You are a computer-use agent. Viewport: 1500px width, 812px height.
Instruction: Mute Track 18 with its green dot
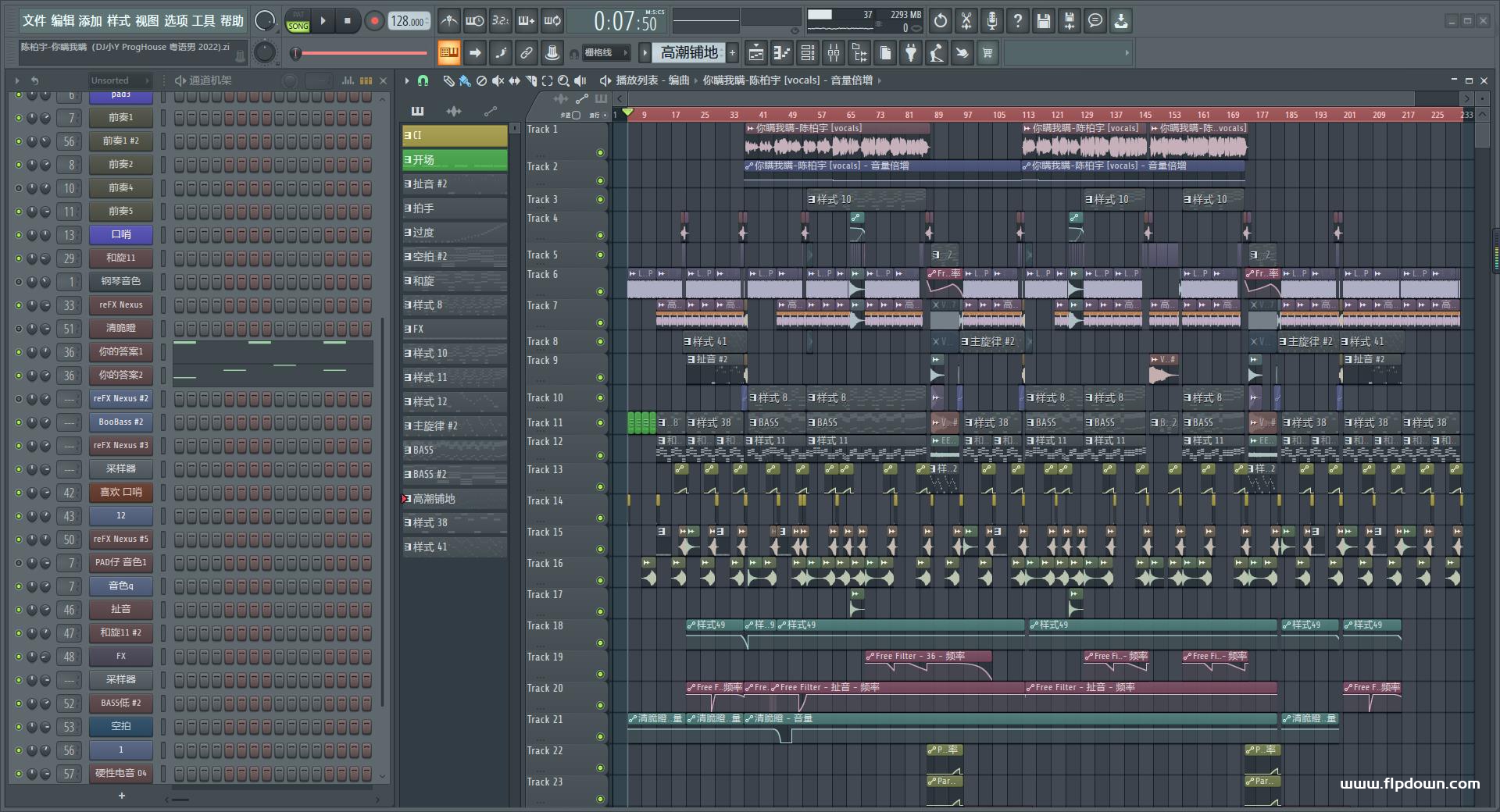pos(600,643)
